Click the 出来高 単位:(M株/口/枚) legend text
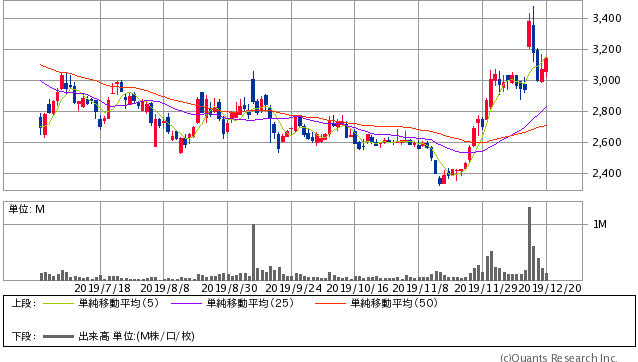Image resolution: width=638 pixels, height=362 pixels. [x=136, y=336]
